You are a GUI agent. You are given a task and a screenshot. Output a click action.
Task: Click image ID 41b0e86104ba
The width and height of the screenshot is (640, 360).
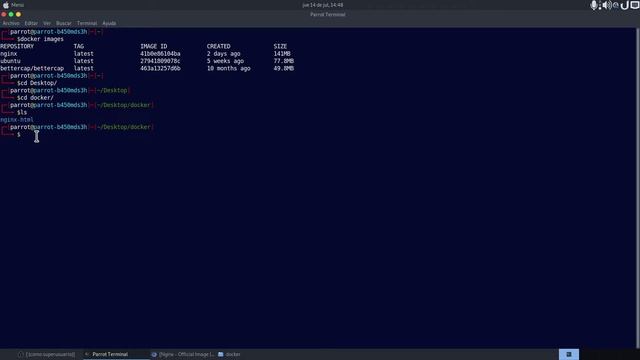click(160, 53)
